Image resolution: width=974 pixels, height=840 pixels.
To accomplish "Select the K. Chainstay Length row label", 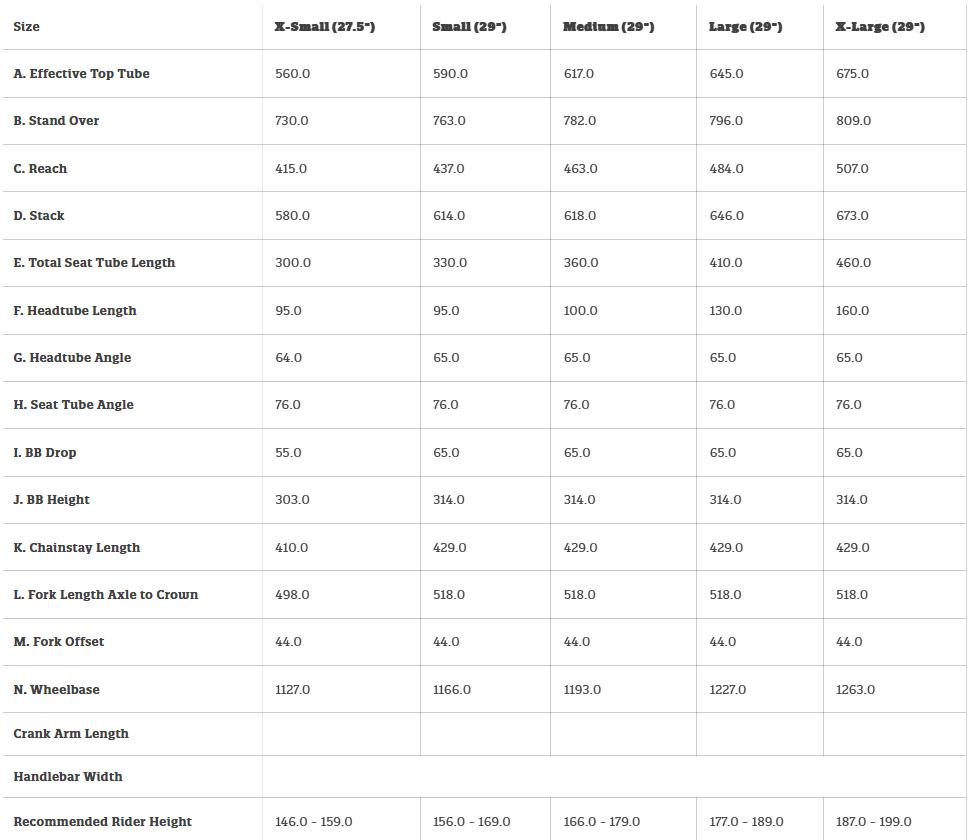I will pos(77,548).
